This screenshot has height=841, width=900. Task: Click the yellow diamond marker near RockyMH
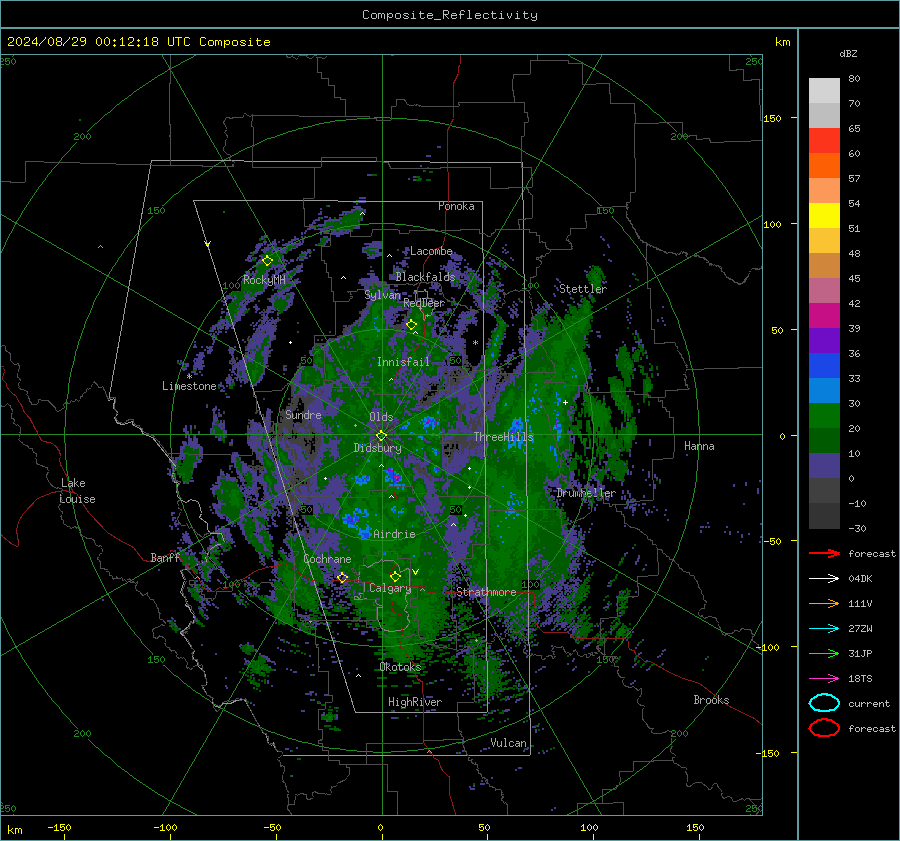tap(267, 261)
